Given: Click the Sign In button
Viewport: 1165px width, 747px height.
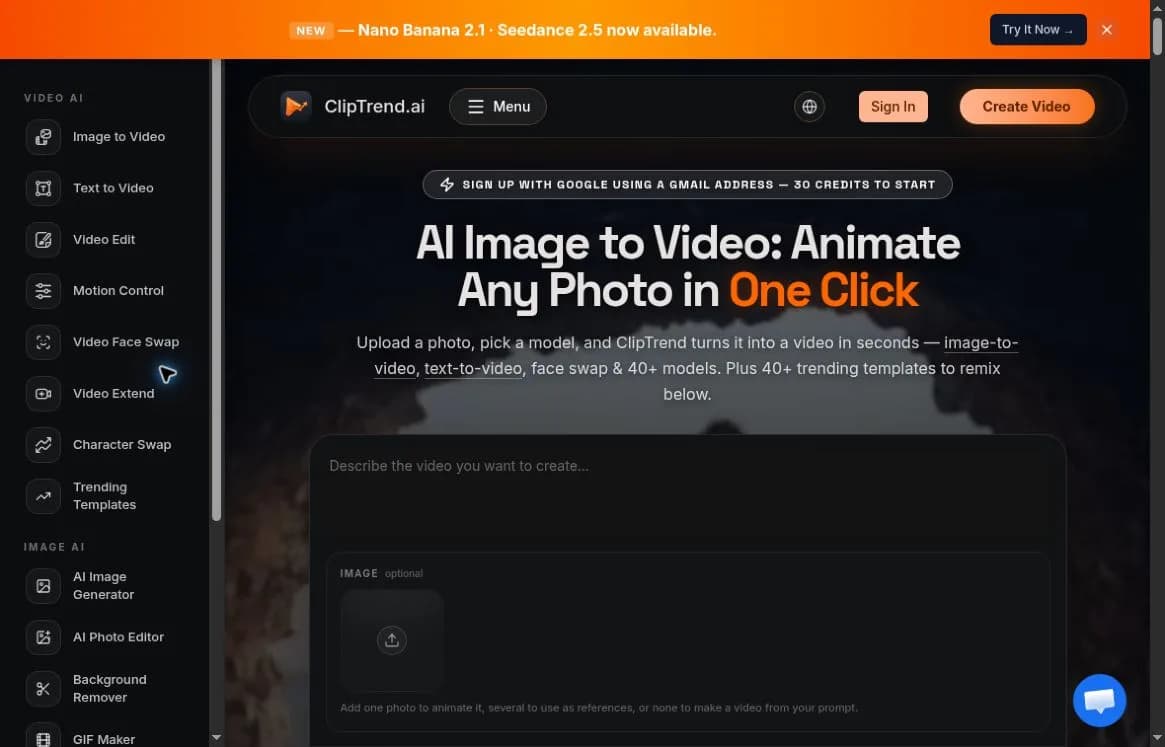Looking at the screenshot, I should tap(893, 106).
